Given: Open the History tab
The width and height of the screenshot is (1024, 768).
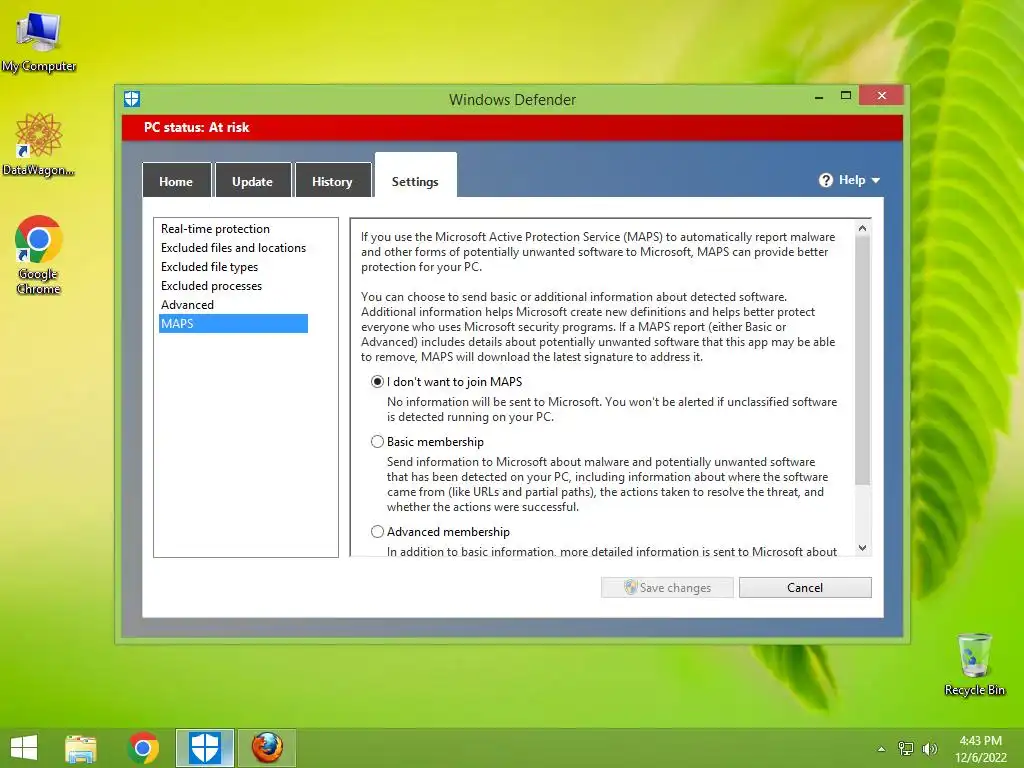Looking at the screenshot, I should (x=332, y=181).
